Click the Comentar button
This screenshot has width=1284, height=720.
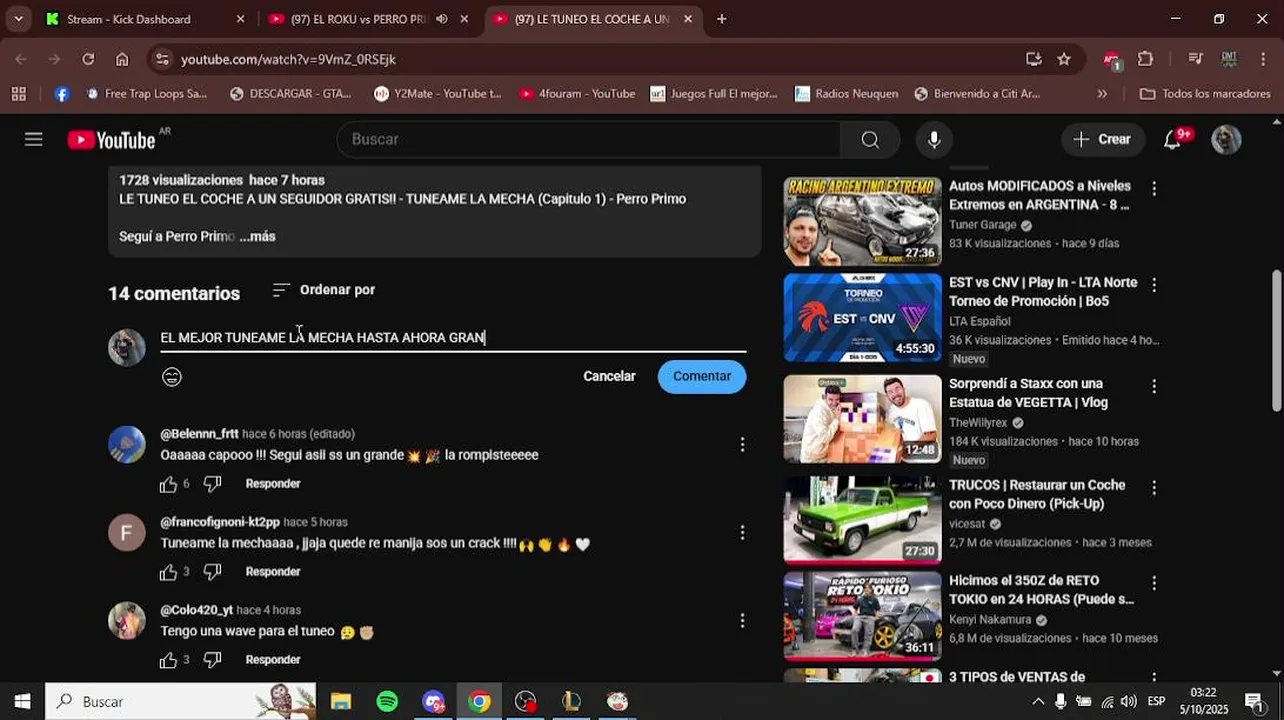702,377
